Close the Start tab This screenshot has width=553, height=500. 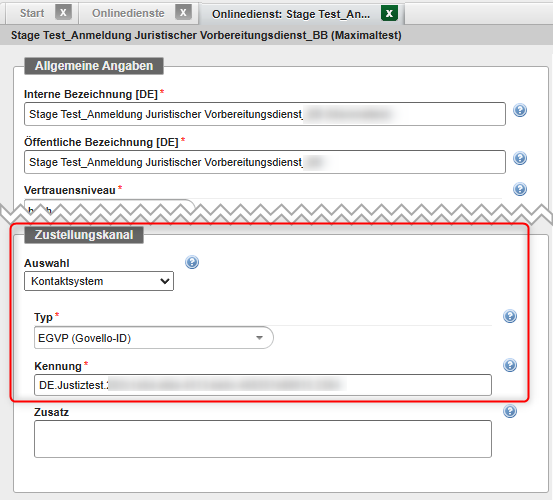tap(63, 13)
